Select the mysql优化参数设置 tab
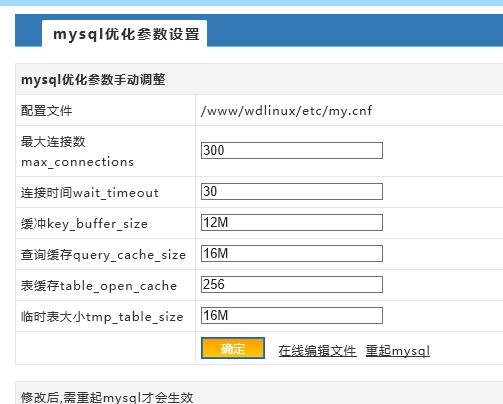The image size is (503, 404). (124, 34)
